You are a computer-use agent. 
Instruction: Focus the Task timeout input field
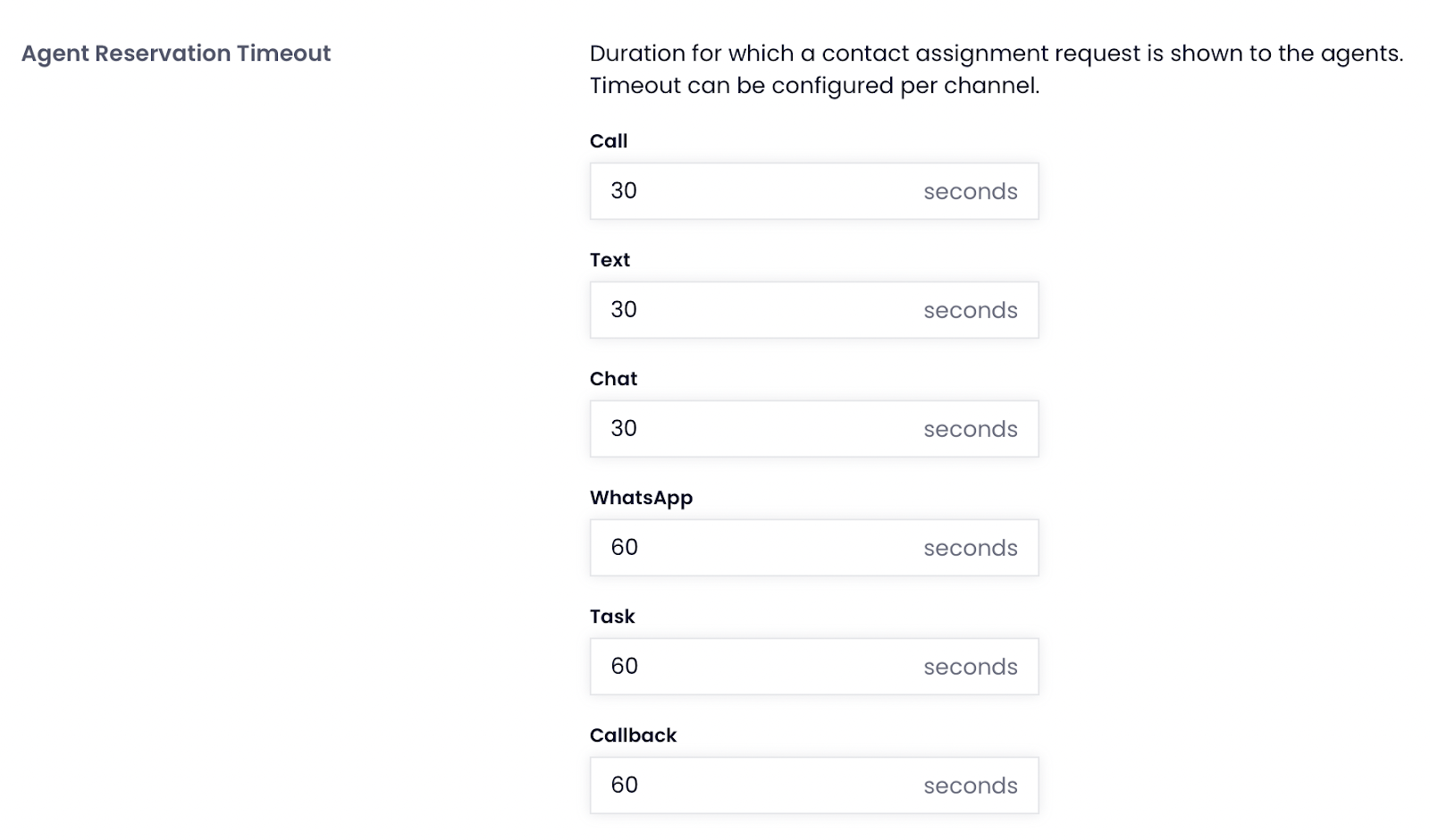pyautogui.click(x=813, y=667)
